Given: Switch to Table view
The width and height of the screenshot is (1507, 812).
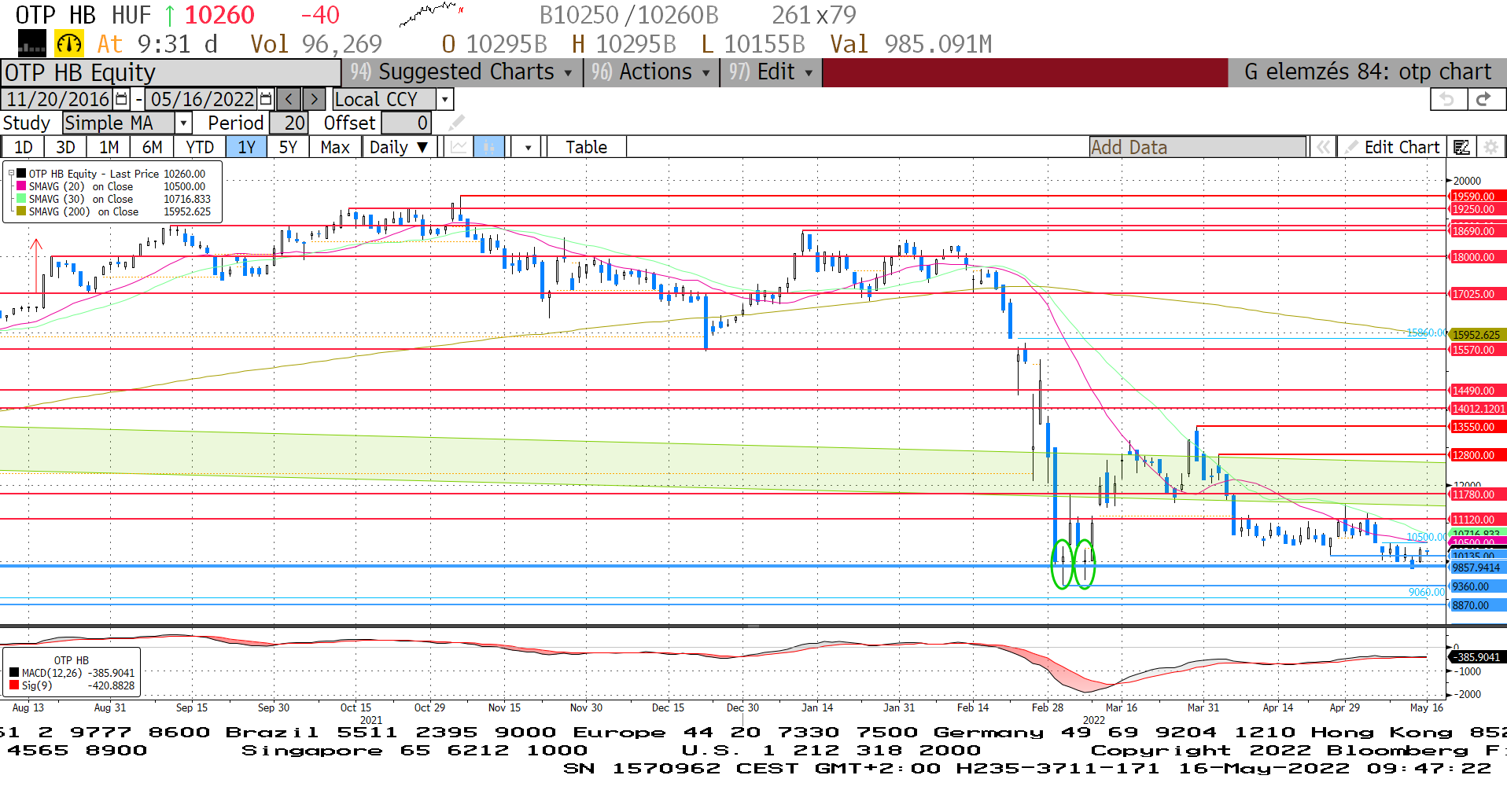Looking at the screenshot, I should tap(586, 147).
